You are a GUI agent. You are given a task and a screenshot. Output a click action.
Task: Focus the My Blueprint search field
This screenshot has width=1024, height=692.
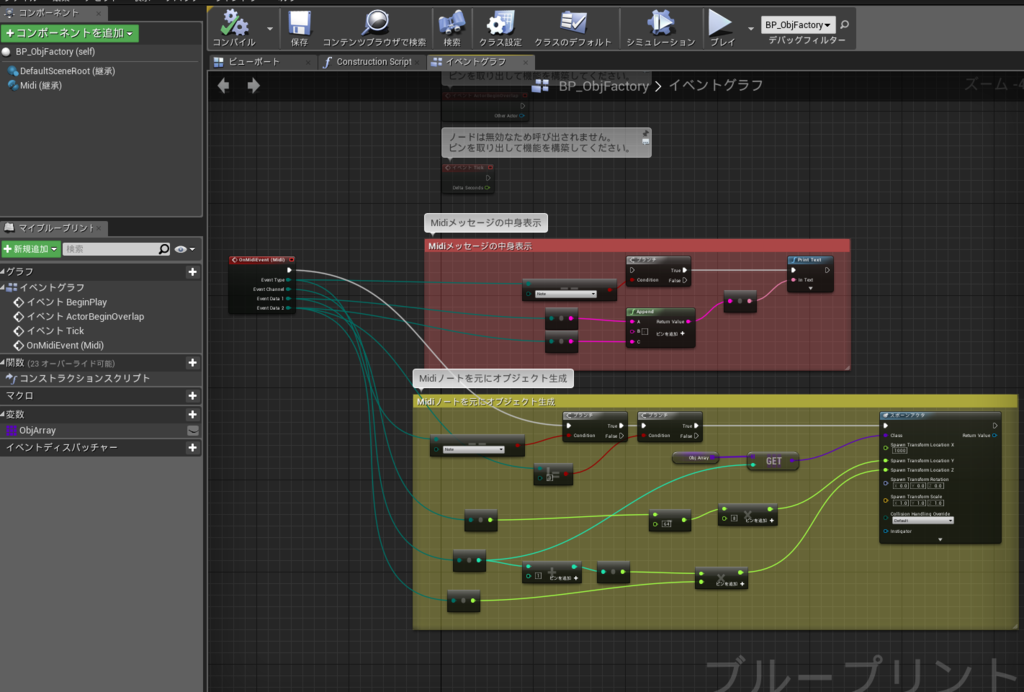[111, 249]
